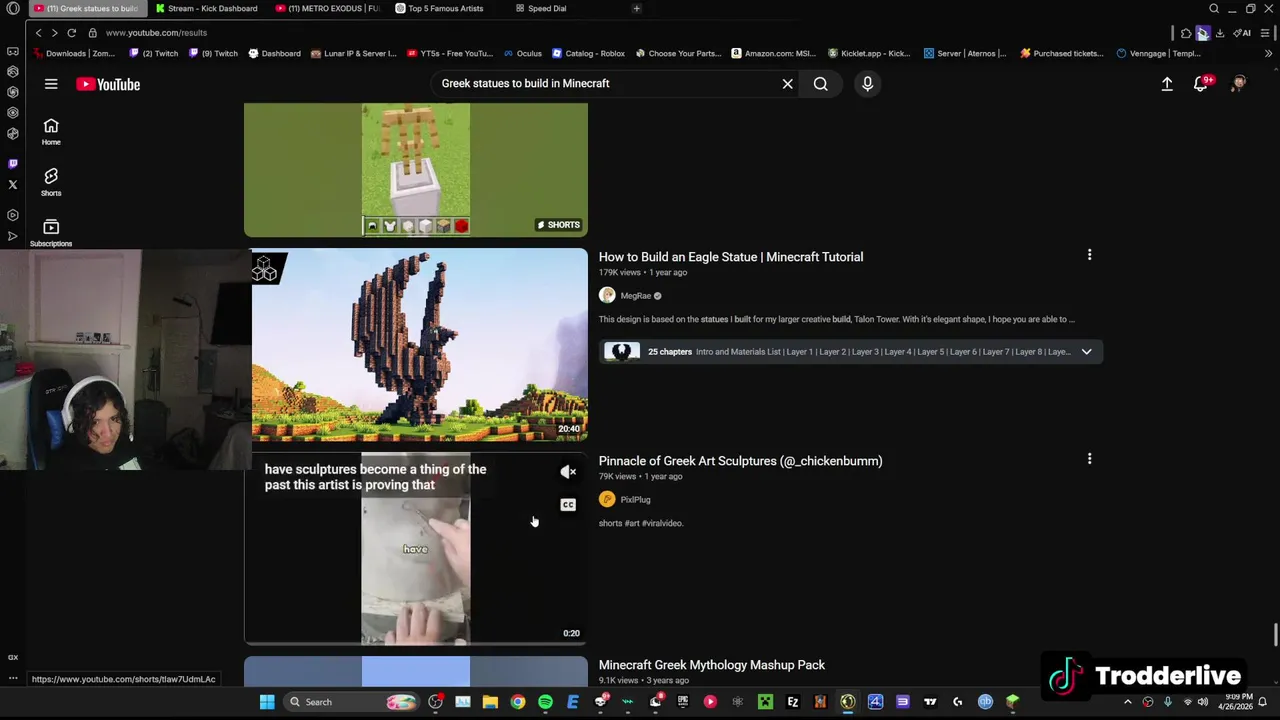The height and width of the screenshot is (720, 1280).
Task: Switch to the Top 5 Famous Artists tab
Action: 440,8
